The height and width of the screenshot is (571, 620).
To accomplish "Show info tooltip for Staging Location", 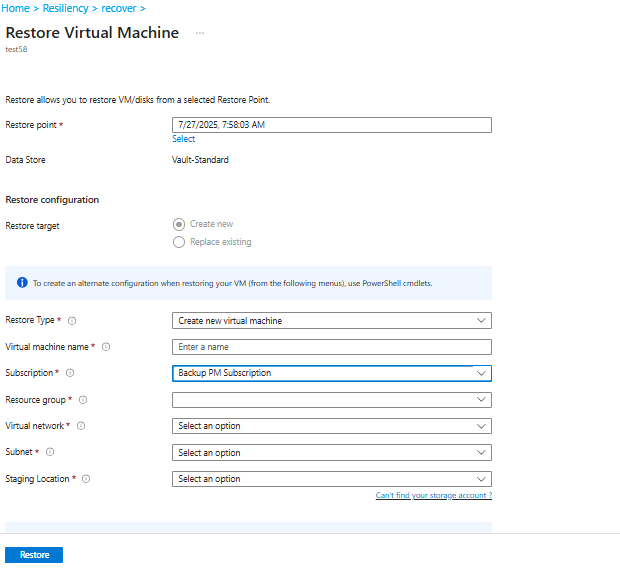I will pos(86,479).
